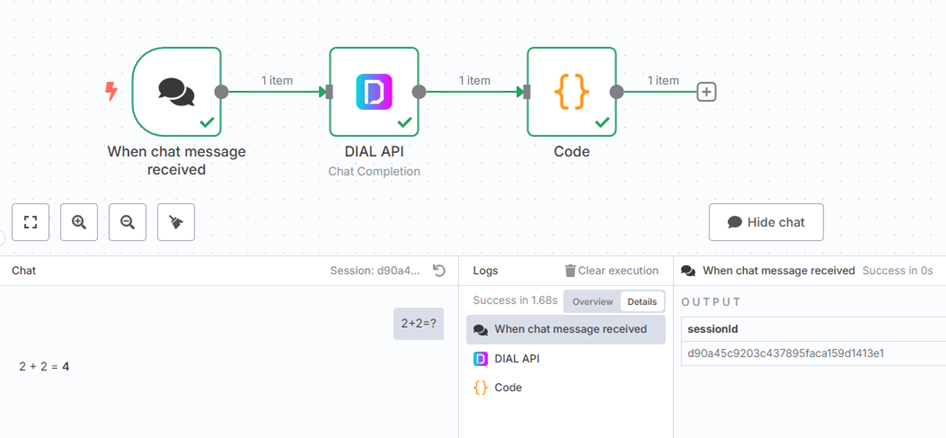The height and width of the screenshot is (438, 946).
Task: Select the DIAL API log entry
Action: pyautogui.click(x=566, y=358)
